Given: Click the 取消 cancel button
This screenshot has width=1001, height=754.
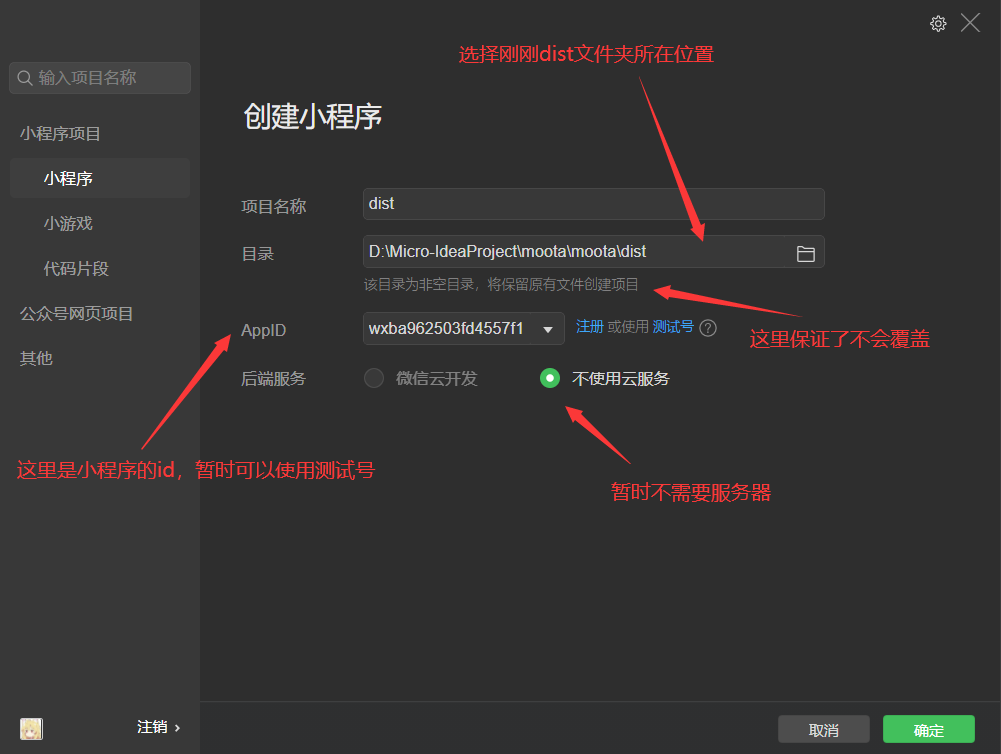Looking at the screenshot, I should 823,729.
